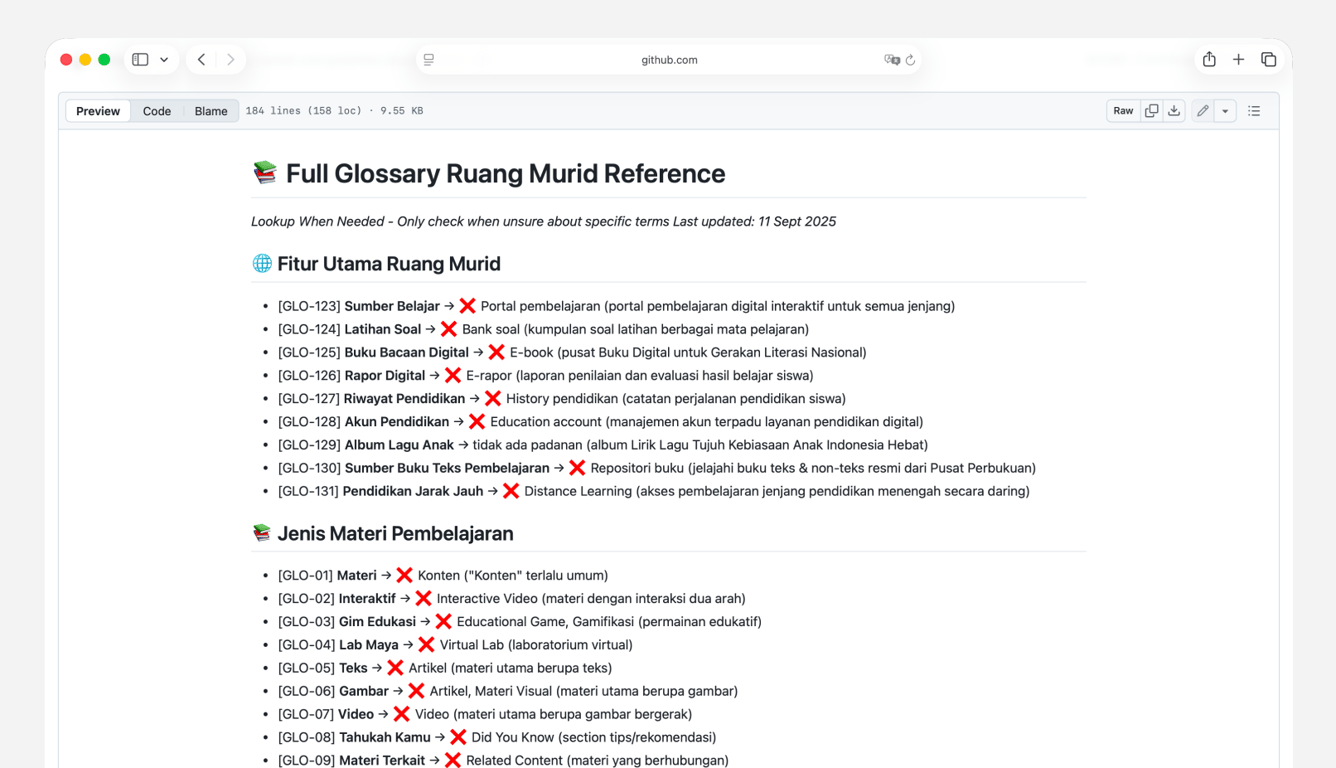Select the Preview tab
Screen dimensions: 1336x768
pyautogui.click(x=97, y=111)
